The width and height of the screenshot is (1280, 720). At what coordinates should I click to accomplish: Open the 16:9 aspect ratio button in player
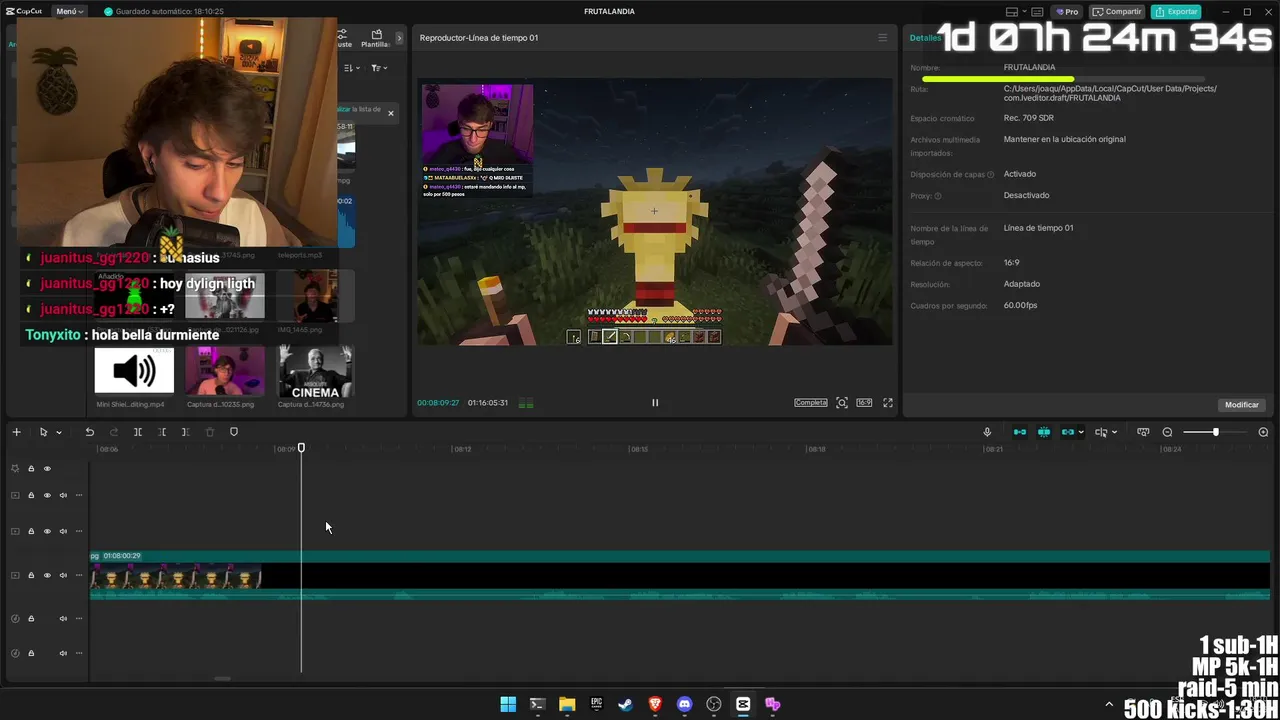coord(864,403)
